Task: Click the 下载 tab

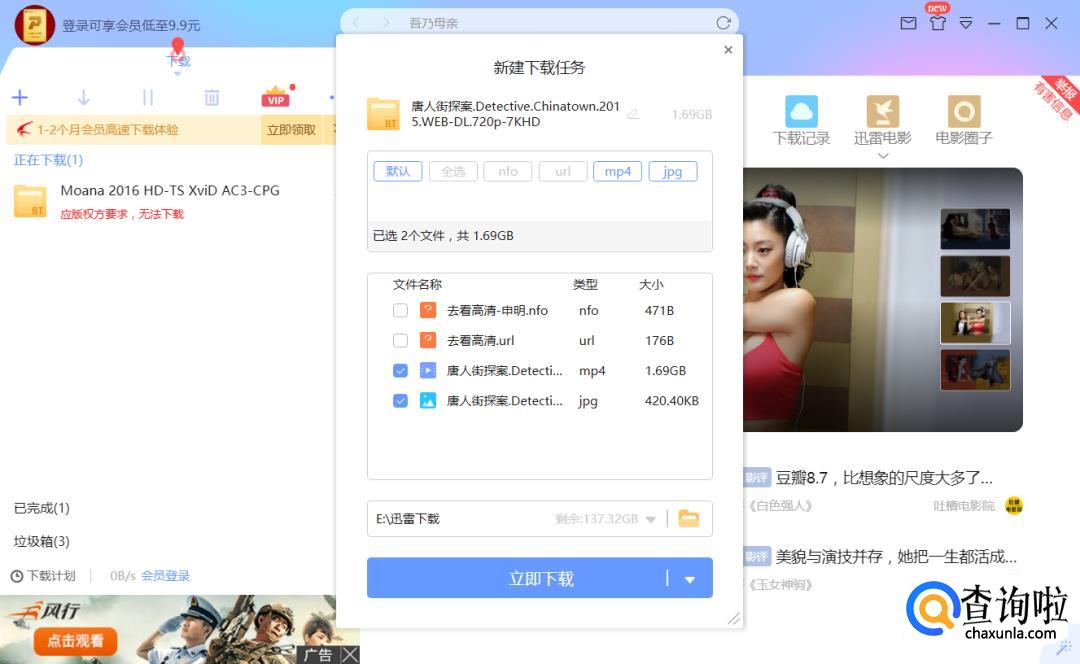Action: coord(178,61)
